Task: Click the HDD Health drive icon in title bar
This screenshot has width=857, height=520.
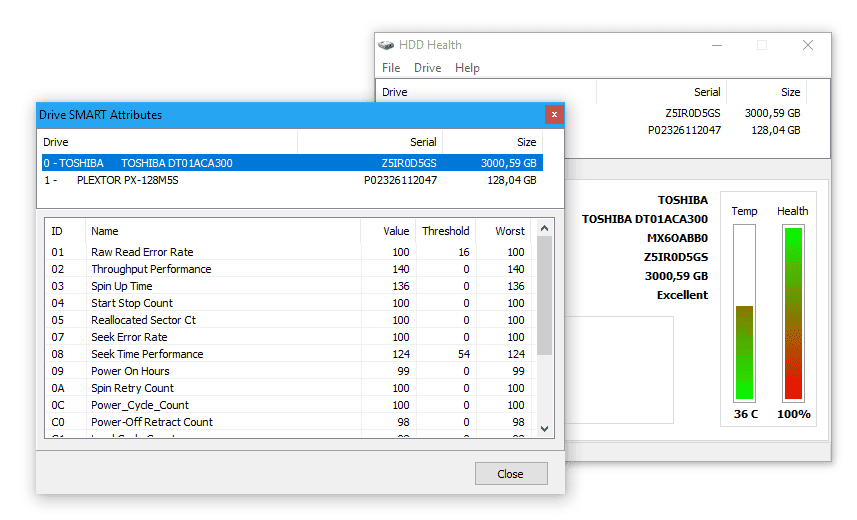Action: (x=386, y=45)
